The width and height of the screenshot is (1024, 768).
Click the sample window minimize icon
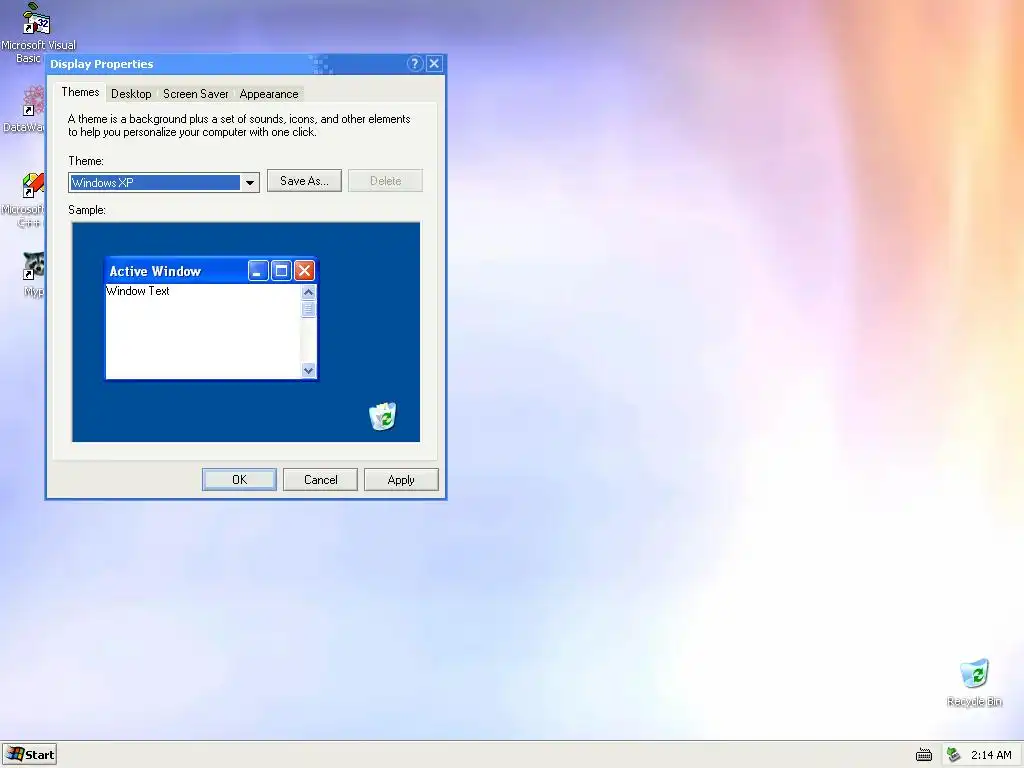coord(259,270)
